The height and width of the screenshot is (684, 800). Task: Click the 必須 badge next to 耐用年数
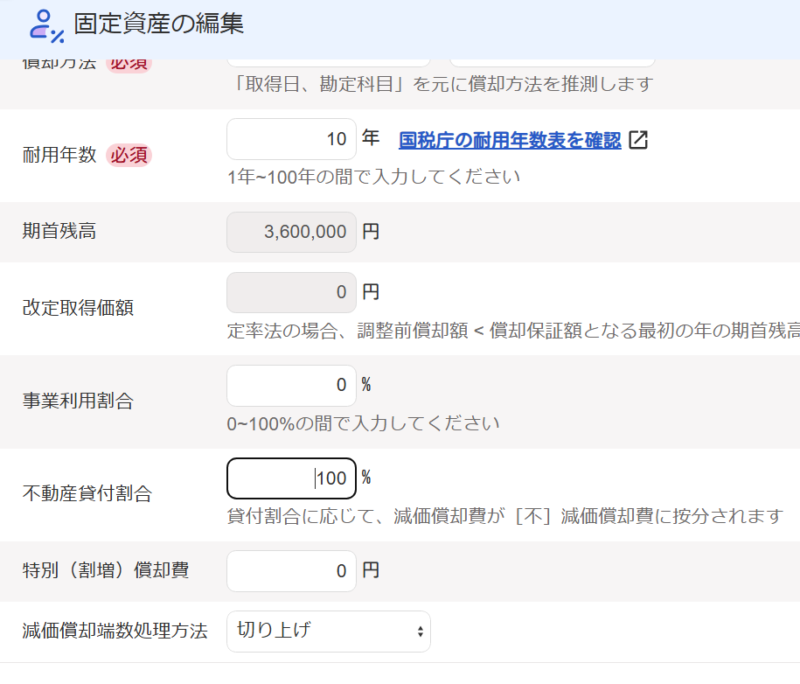129,155
